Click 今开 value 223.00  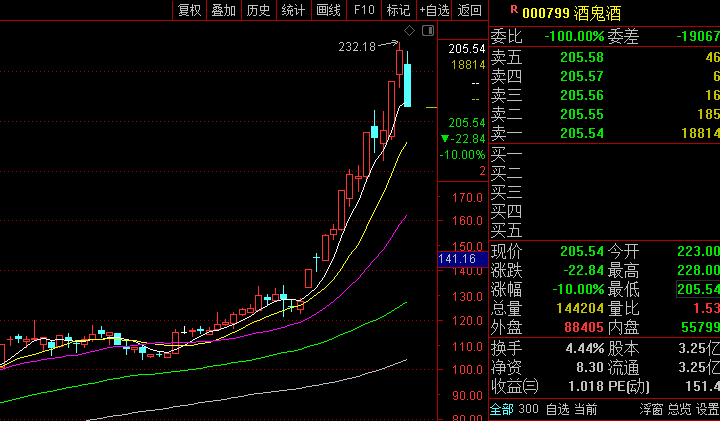(698, 252)
